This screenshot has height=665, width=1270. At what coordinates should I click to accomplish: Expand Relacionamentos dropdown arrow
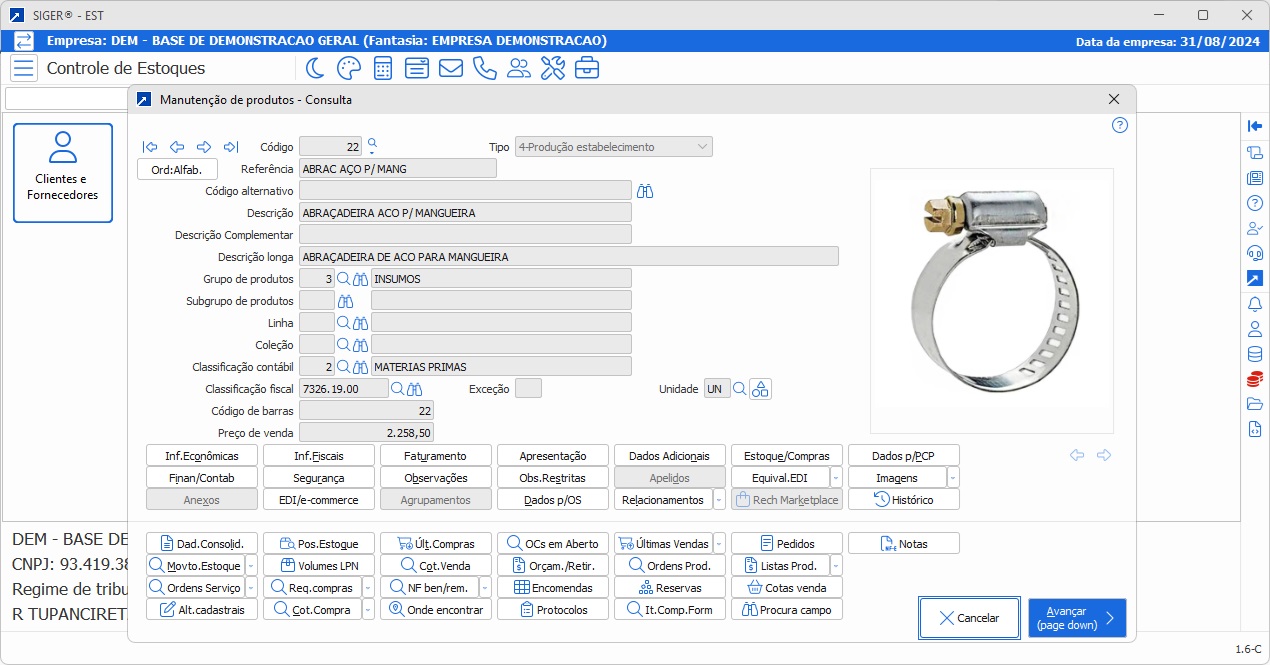(x=719, y=500)
